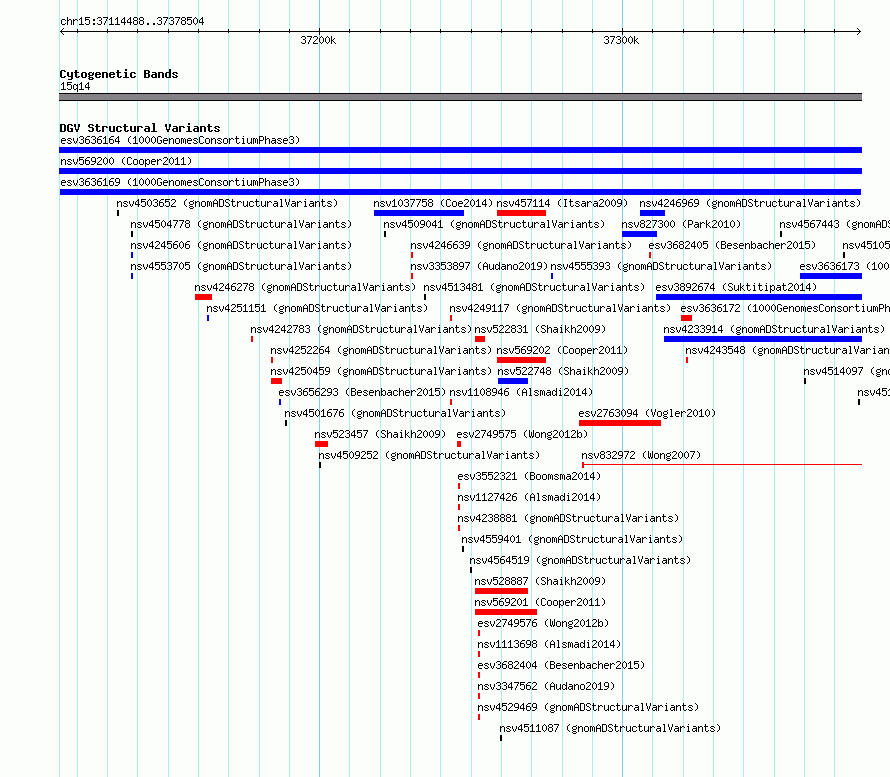Click esv3552321 (Boomsma2014) label
This screenshot has height=777, width=890.
(x=529, y=476)
